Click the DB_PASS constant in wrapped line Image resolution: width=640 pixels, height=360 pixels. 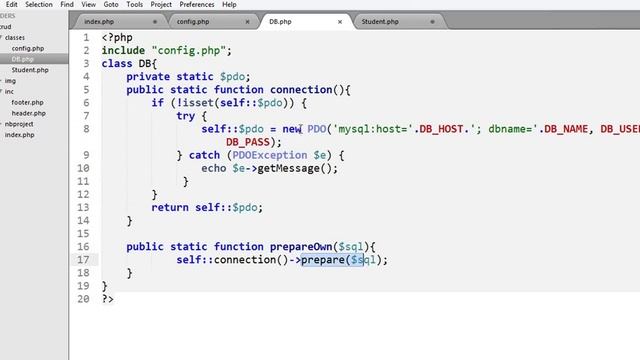pyautogui.click(x=248, y=142)
